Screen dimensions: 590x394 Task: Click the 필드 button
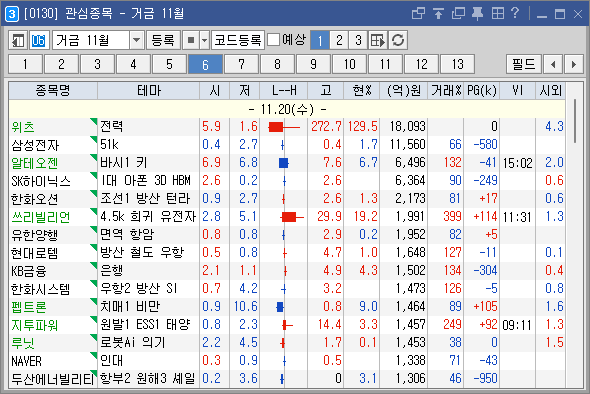tap(523, 64)
